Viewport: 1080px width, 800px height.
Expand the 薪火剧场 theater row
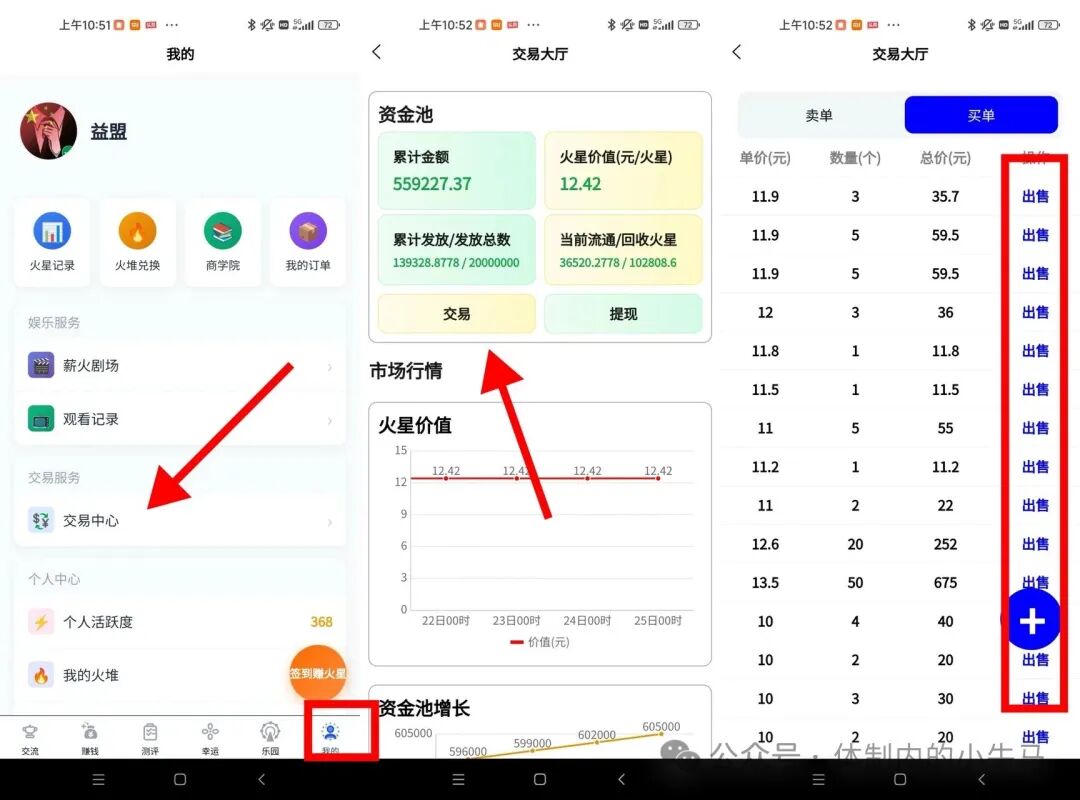coord(180,367)
